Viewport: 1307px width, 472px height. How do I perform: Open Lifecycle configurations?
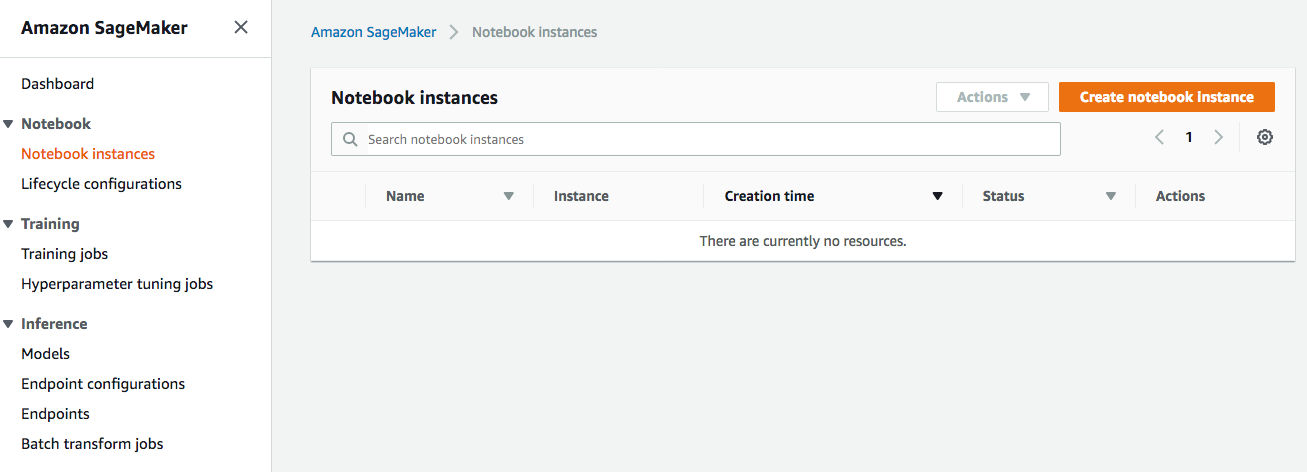click(101, 184)
